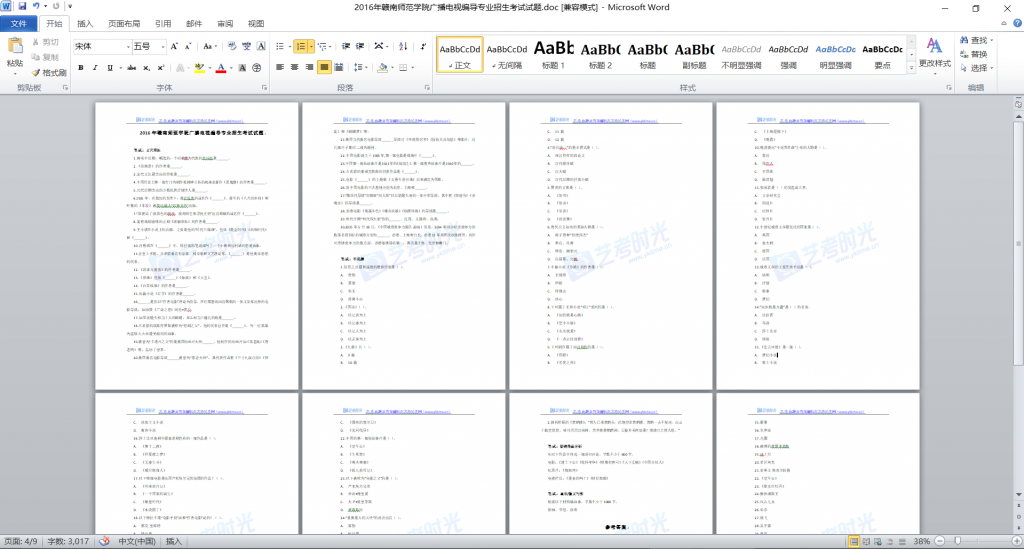The image size is (1024, 549).
Task: Apply strikethrough to the text
Action: pyautogui.click(x=129, y=68)
